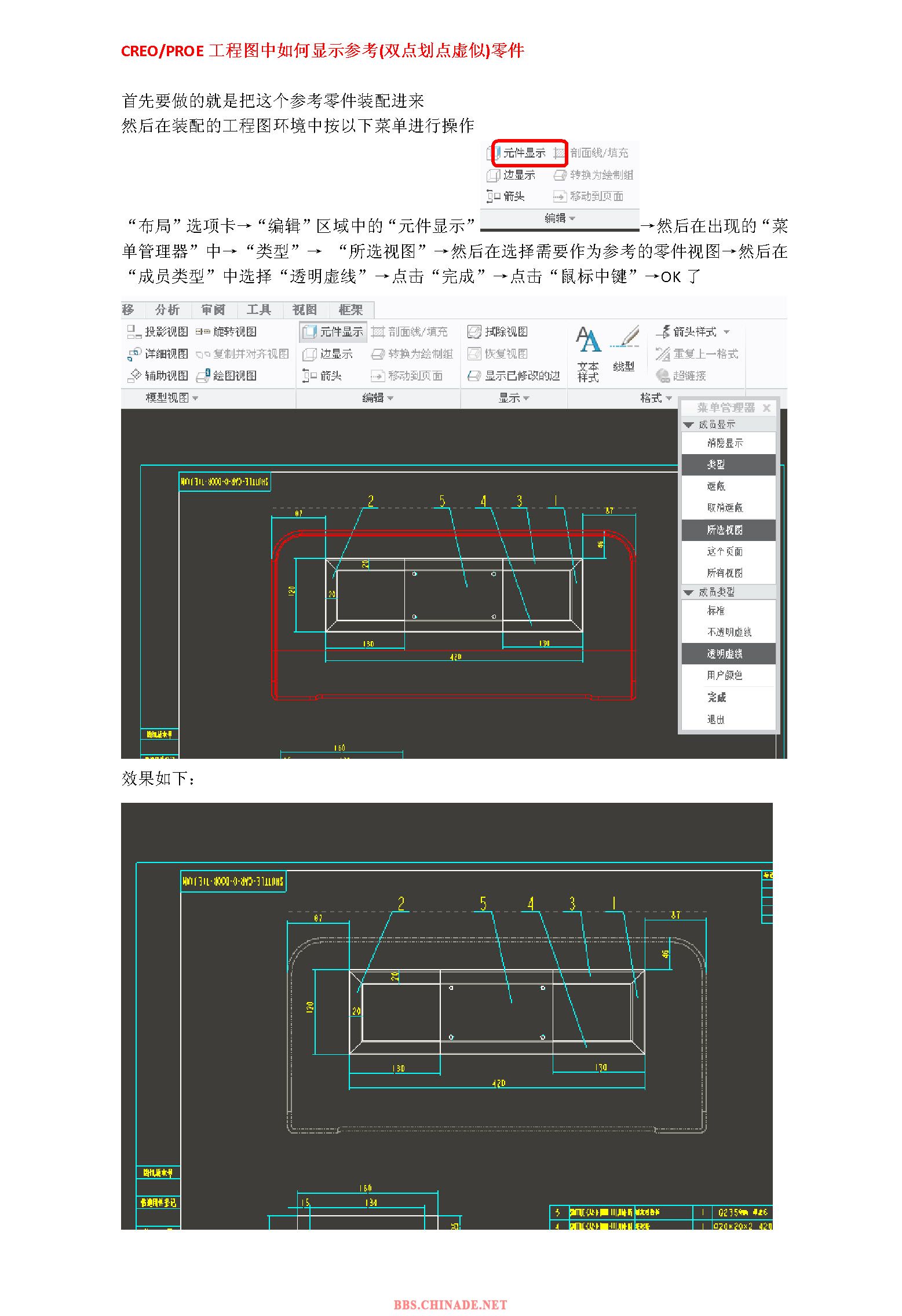
Task: Click 转换为绘制组 in the full ribbon toolbar
Action: [x=412, y=354]
